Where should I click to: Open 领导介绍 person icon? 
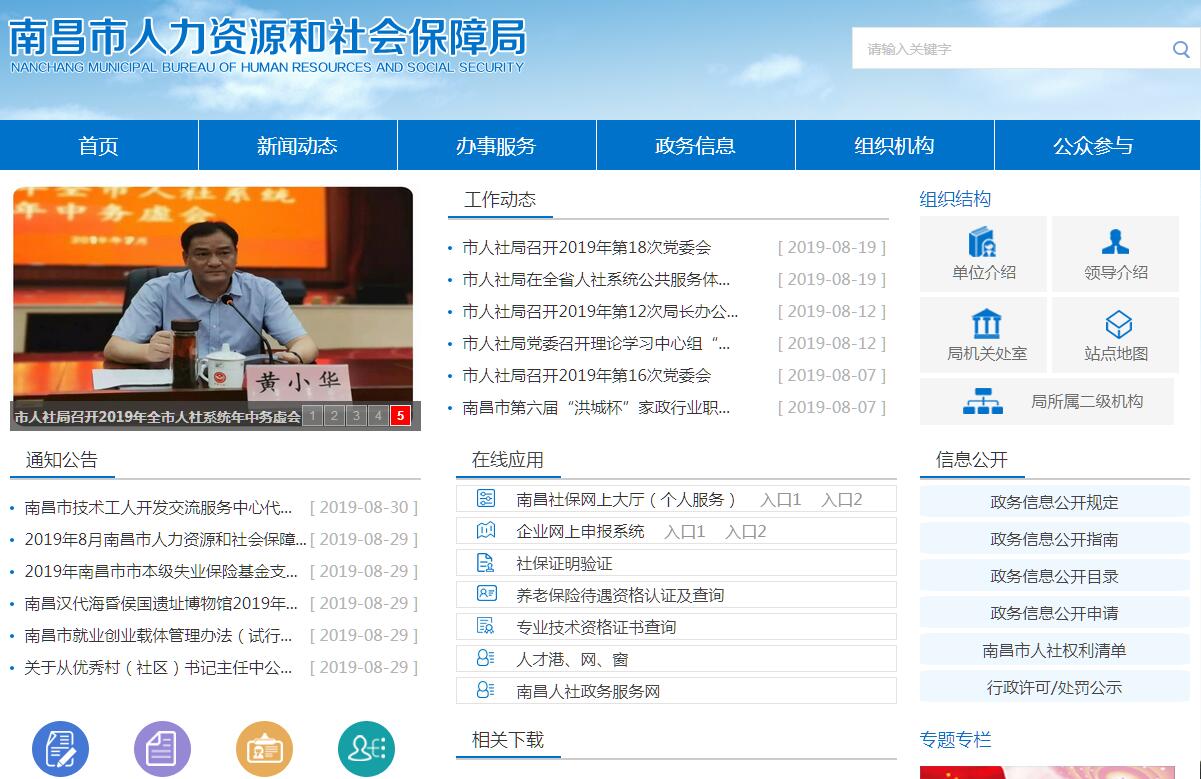pos(1115,243)
